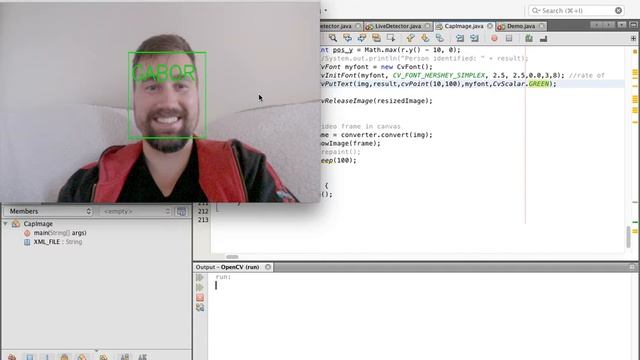Toggle Bookmark icon in editor toolbar
The height and width of the screenshot is (360, 640).
pyautogui.click(x=440, y=38)
